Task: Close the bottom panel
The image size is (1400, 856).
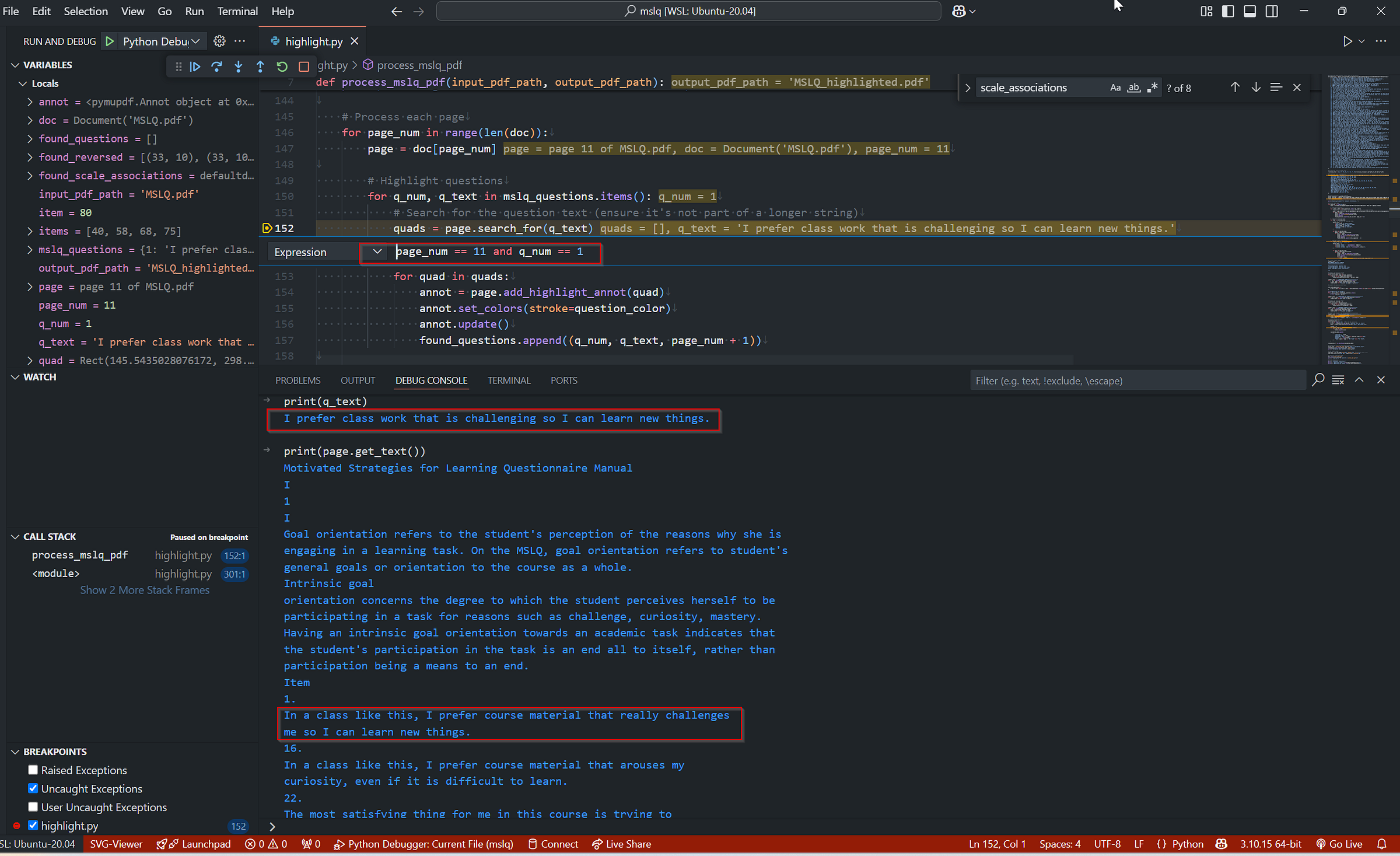Action: click(x=1381, y=380)
